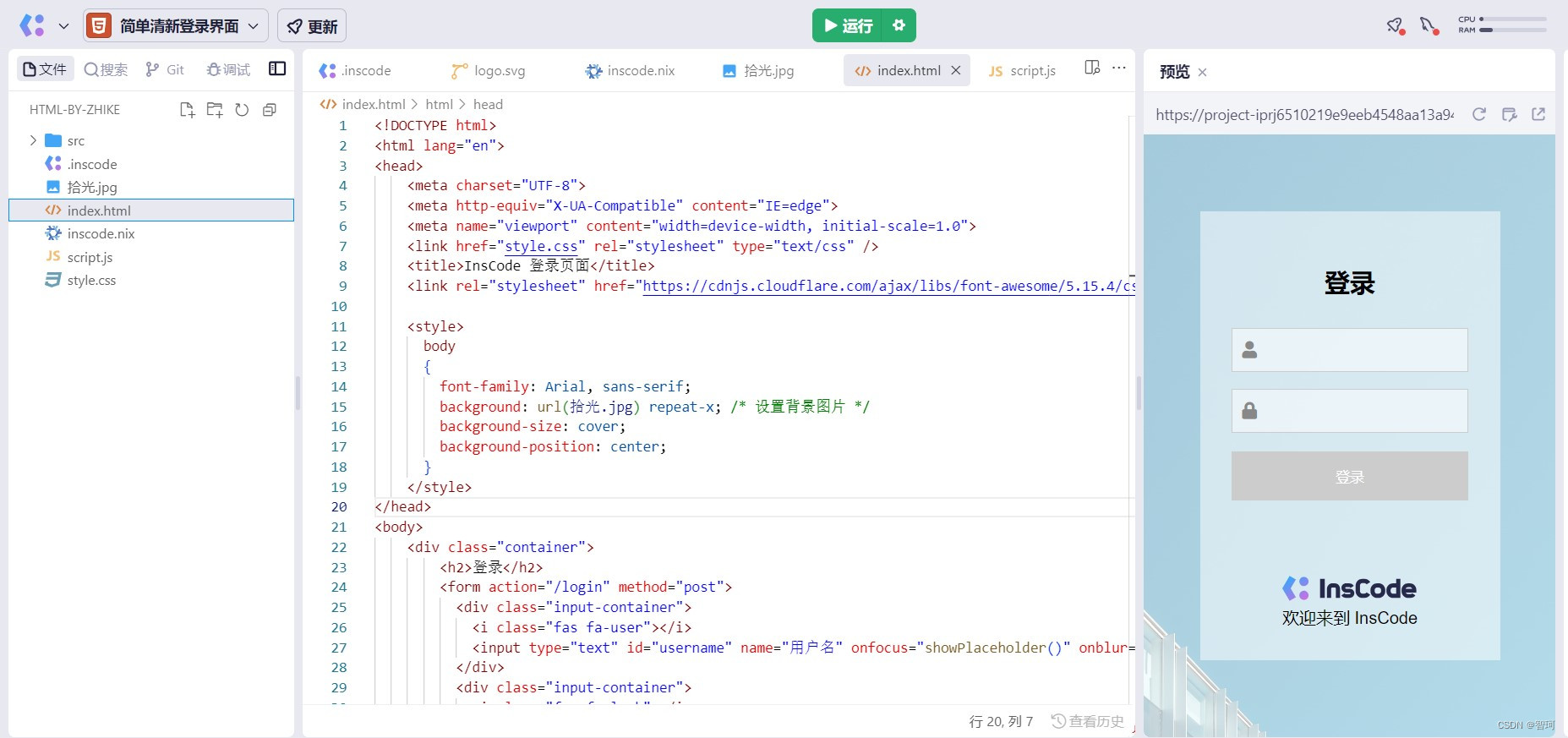The image size is (1568, 738).
Task: Switch to .inscode editor tab
Action: pyautogui.click(x=355, y=70)
